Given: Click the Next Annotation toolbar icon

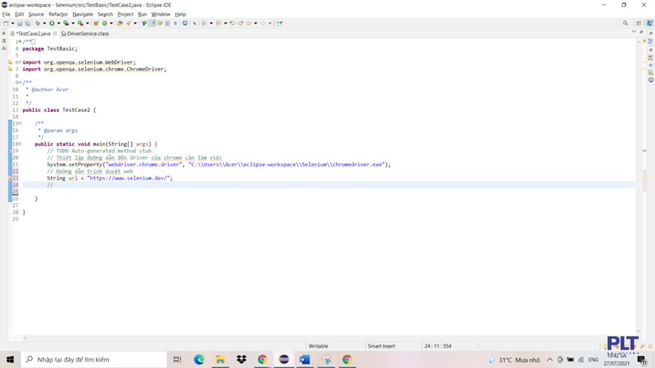Looking at the screenshot, I should click(x=204, y=23).
